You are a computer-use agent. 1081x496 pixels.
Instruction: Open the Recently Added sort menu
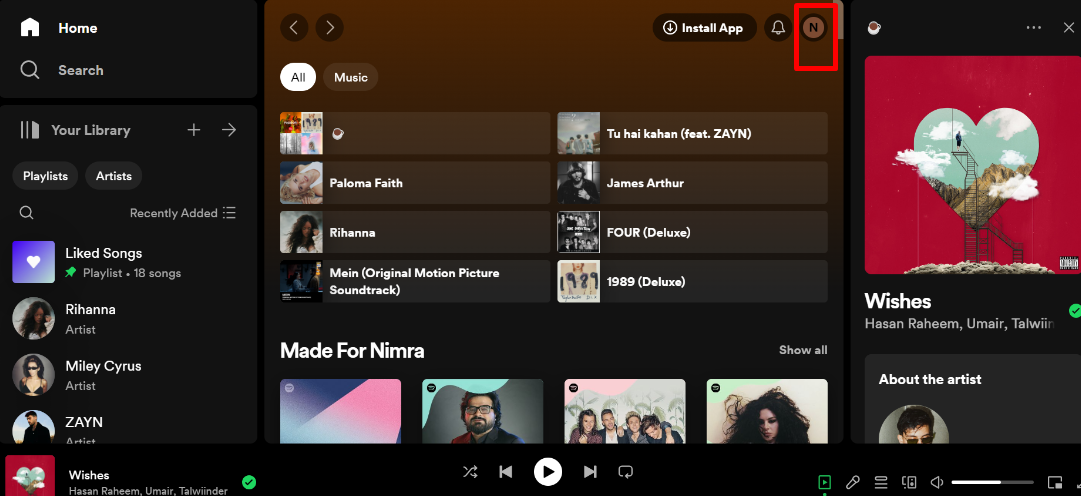tap(183, 212)
